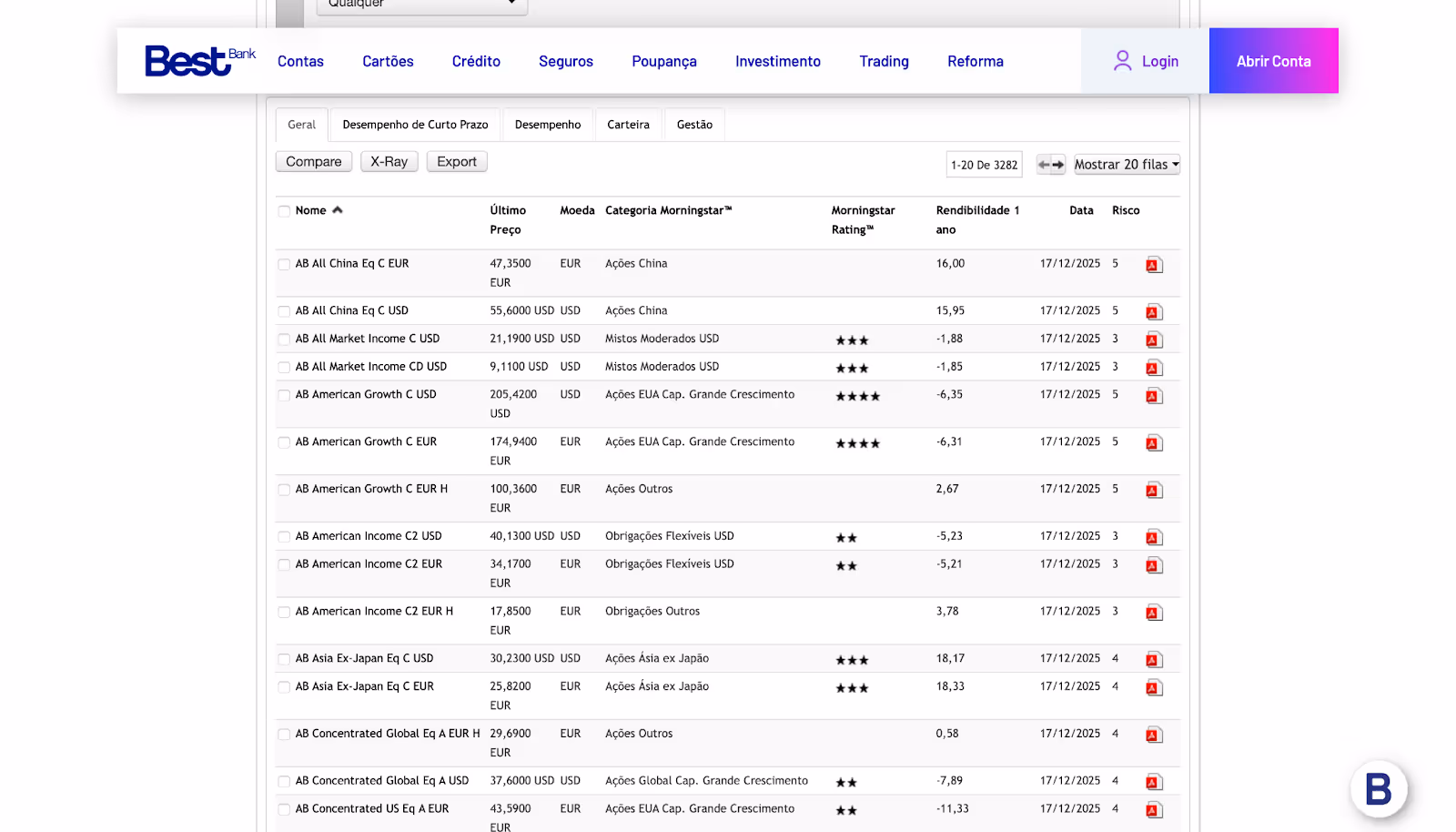Screen dimensions: 1456x832
Task: Check AB All China Eq C USD row
Action: (284, 311)
